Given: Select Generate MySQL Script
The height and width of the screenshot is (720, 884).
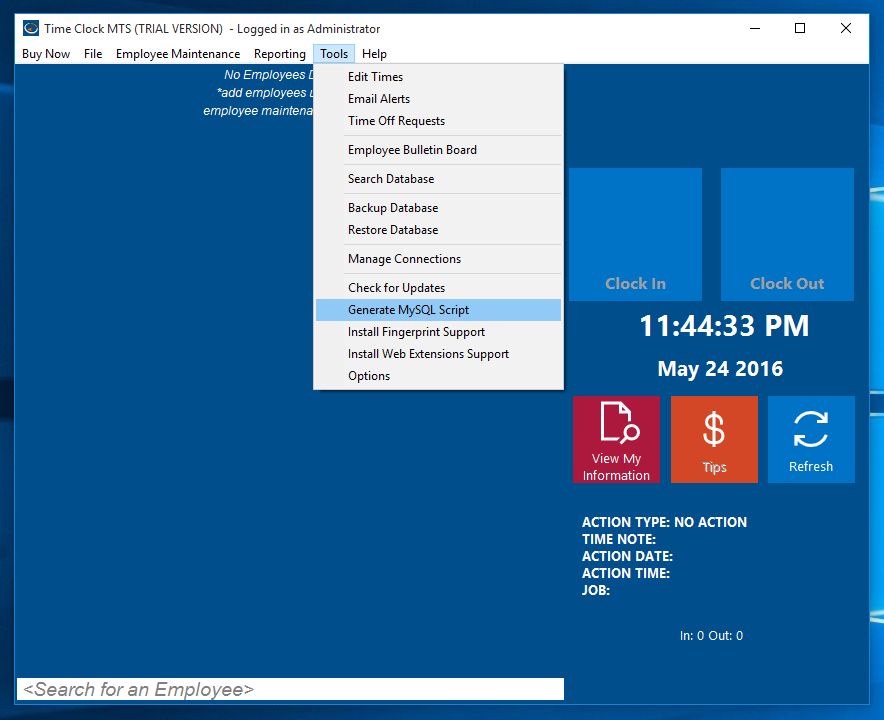Looking at the screenshot, I should [x=439, y=310].
